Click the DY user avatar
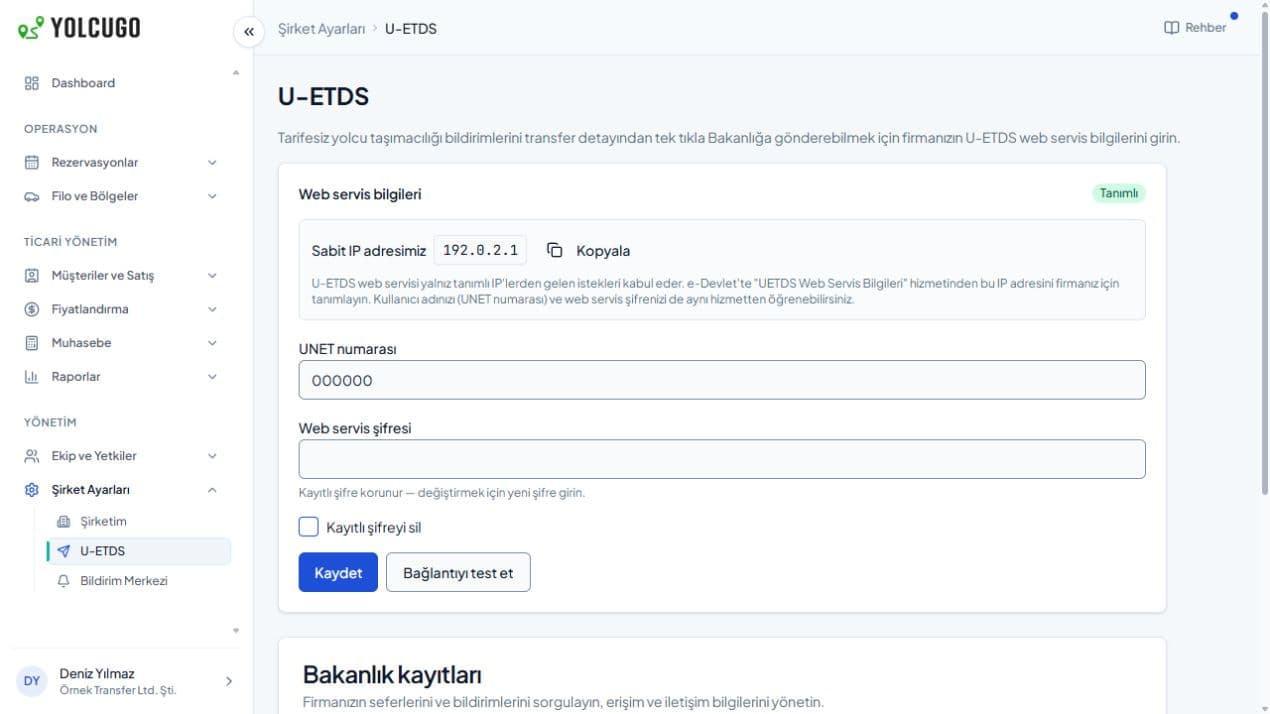Image resolution: width=1270 pixels, height=714 pixels. point(32,681)
